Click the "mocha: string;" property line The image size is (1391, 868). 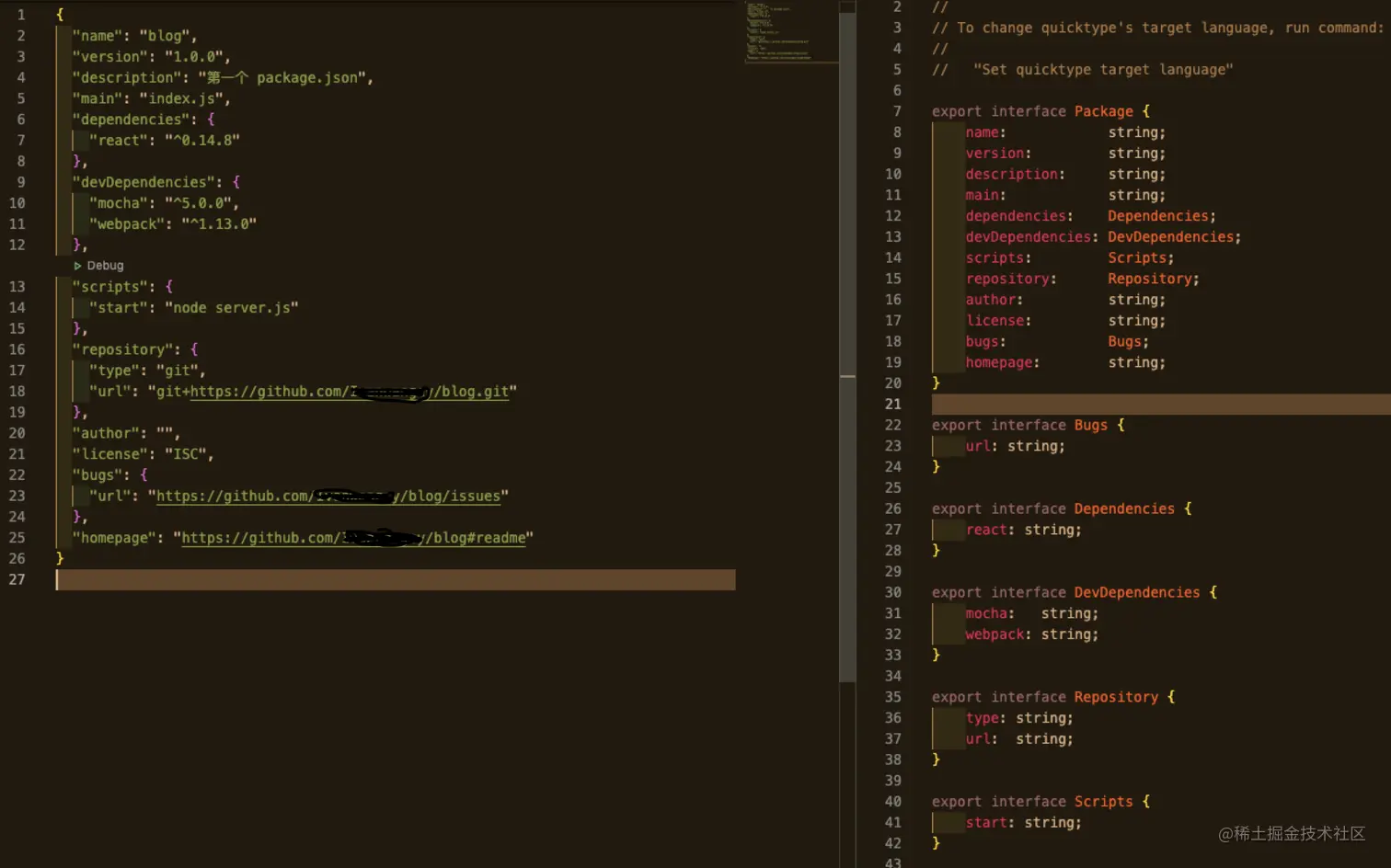(x=1031, y=613)
